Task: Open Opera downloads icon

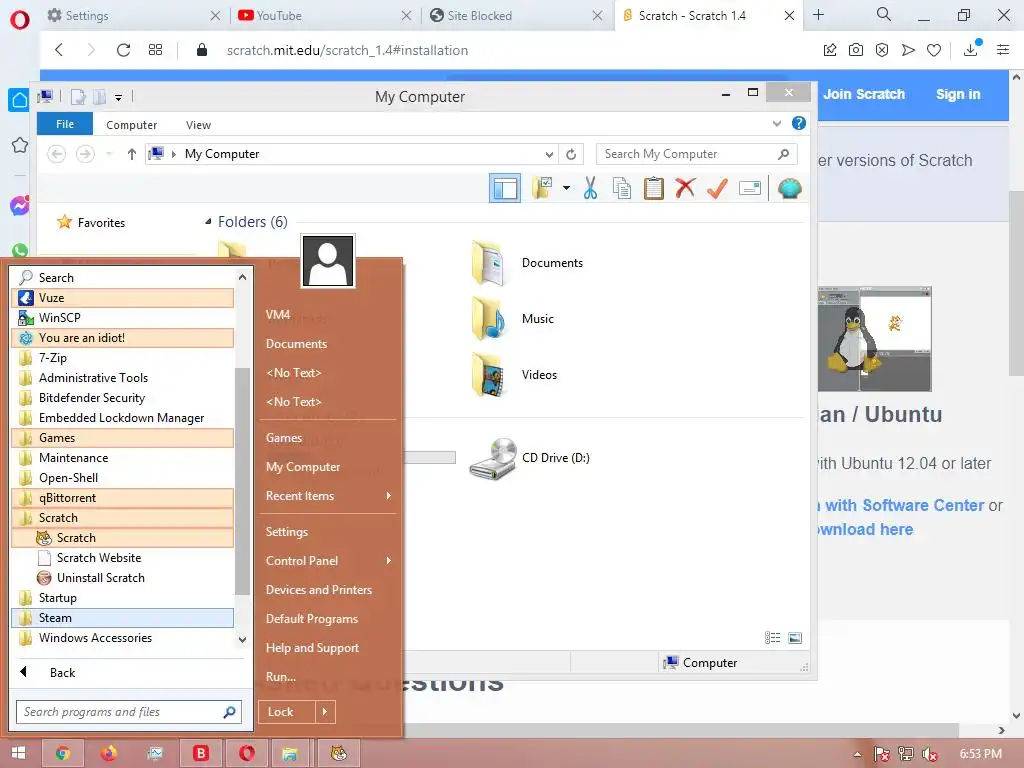Action: pyautogui.click(x=971, y=50)
